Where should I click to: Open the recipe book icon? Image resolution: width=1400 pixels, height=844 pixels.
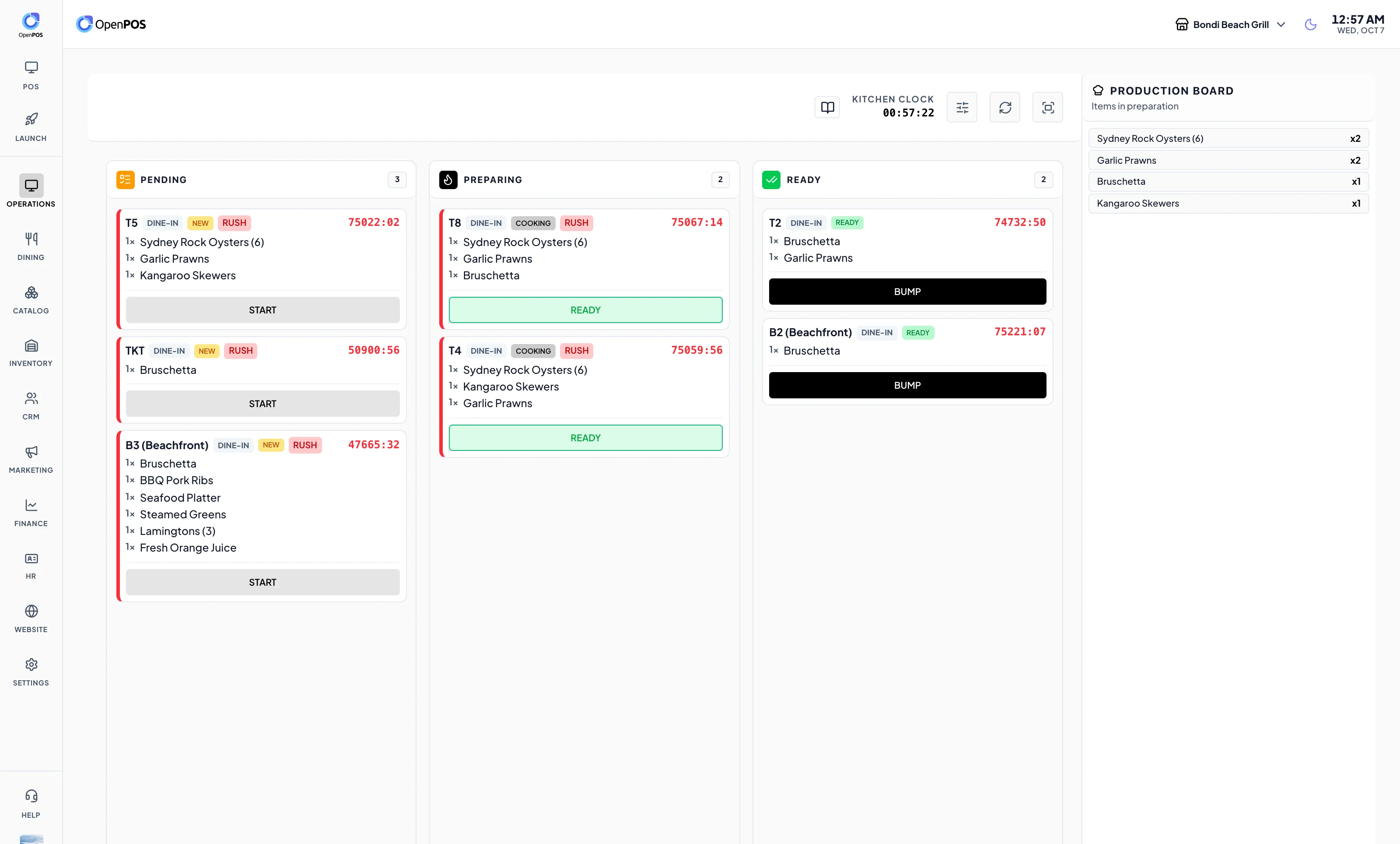click(x=827, y=107)
